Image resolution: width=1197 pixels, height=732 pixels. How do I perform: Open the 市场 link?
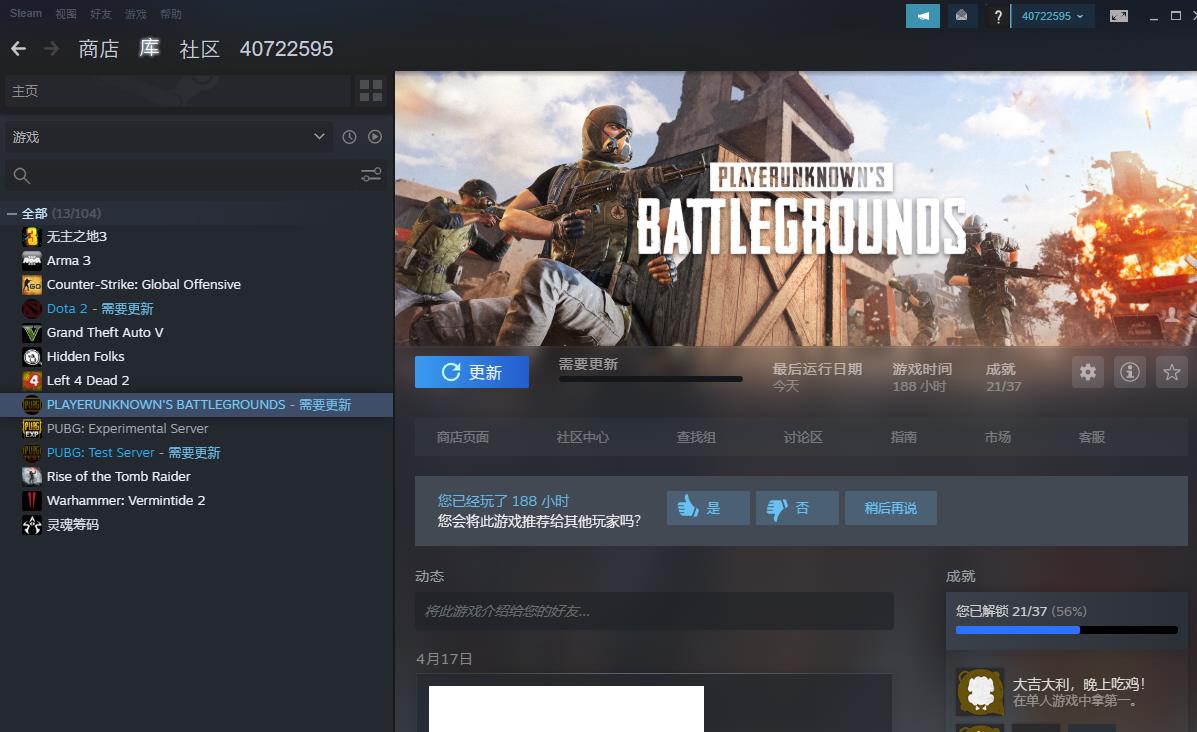998,437
